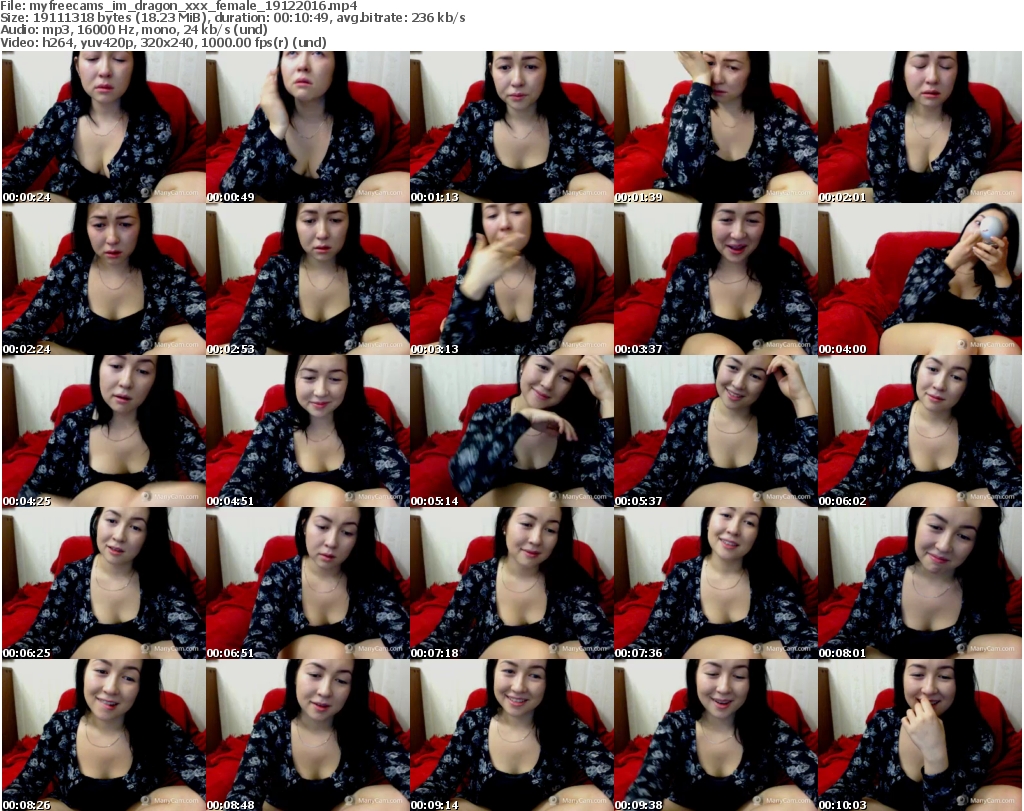This screenshot has height=811, width=1024.
Task: Click the thumbnail stamped 00:01:13
Action: tap(511, 127)
